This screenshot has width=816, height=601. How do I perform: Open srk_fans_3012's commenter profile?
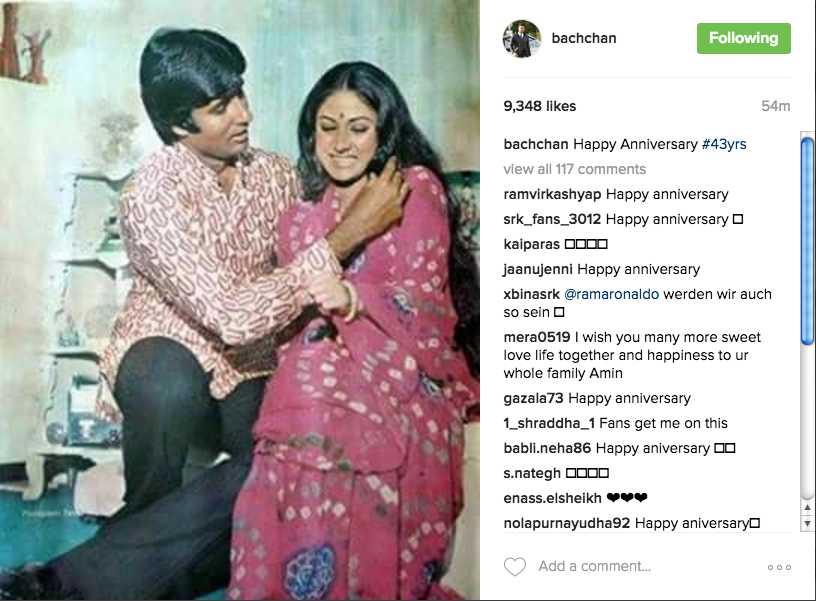coord(552,220)
